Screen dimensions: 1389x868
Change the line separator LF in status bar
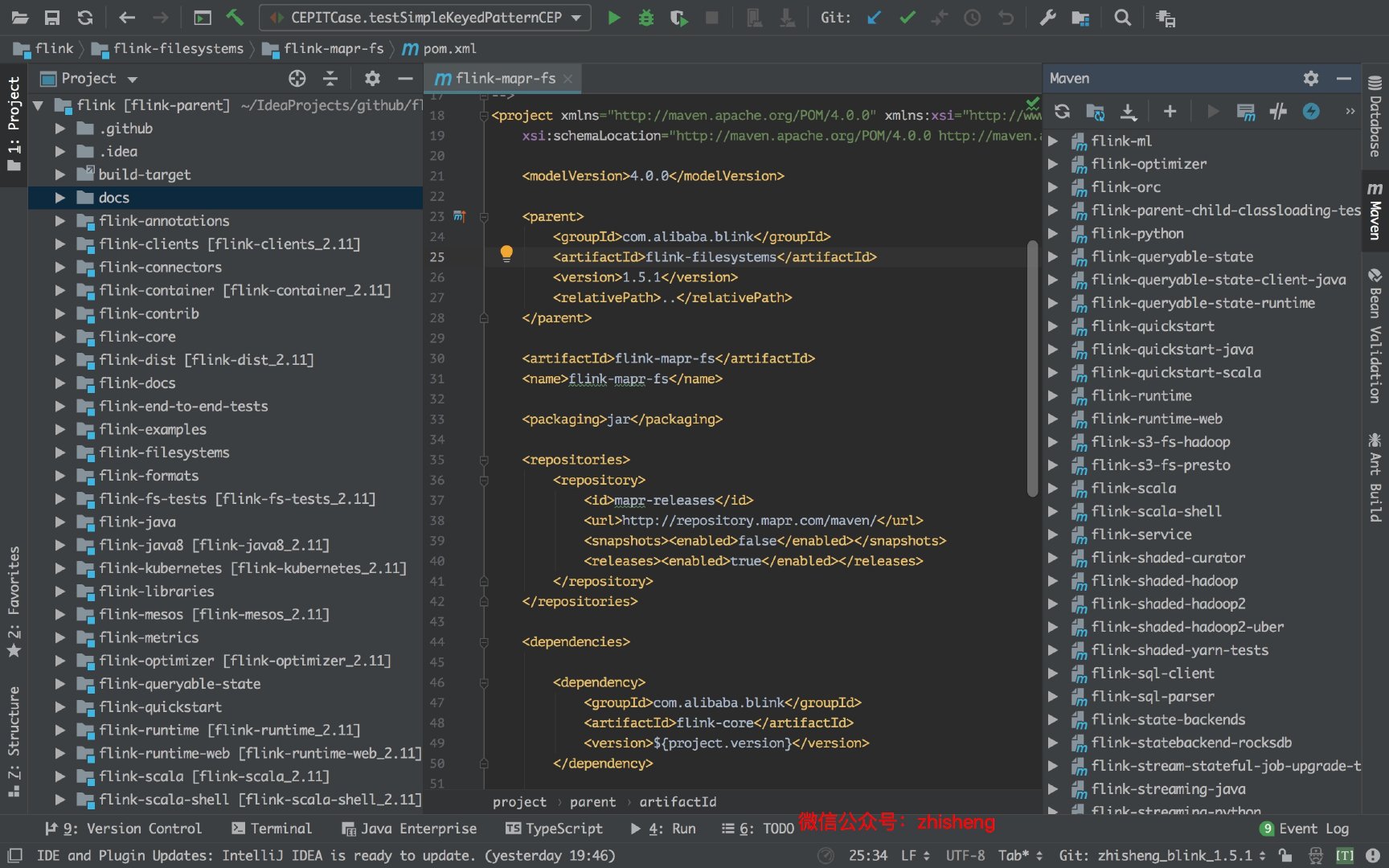coord(916,855)
